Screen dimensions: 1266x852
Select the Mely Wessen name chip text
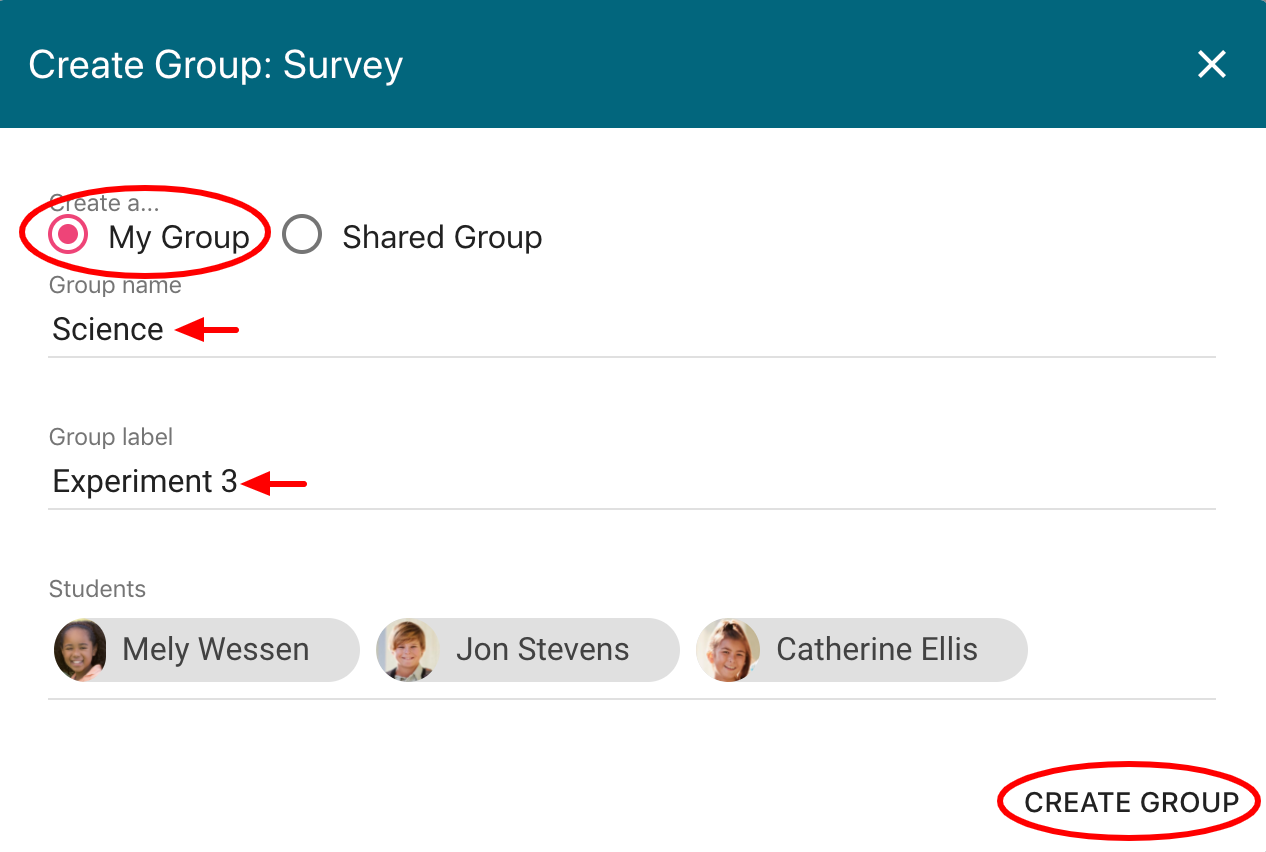pos(215,650)
